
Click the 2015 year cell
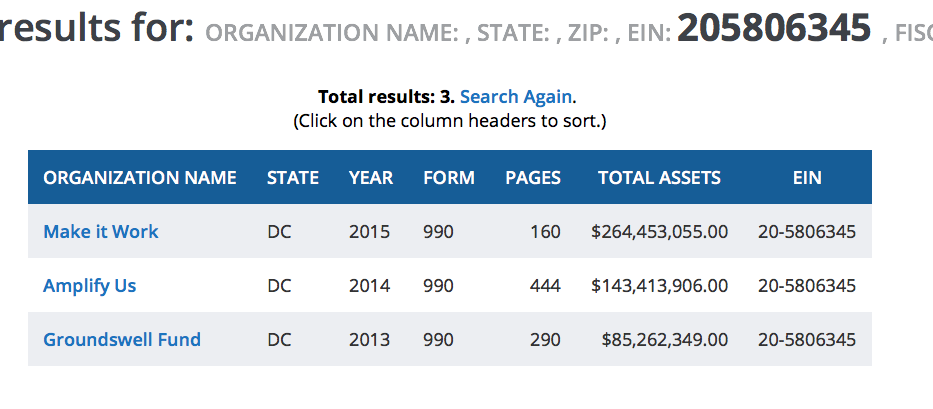point(370,232)
